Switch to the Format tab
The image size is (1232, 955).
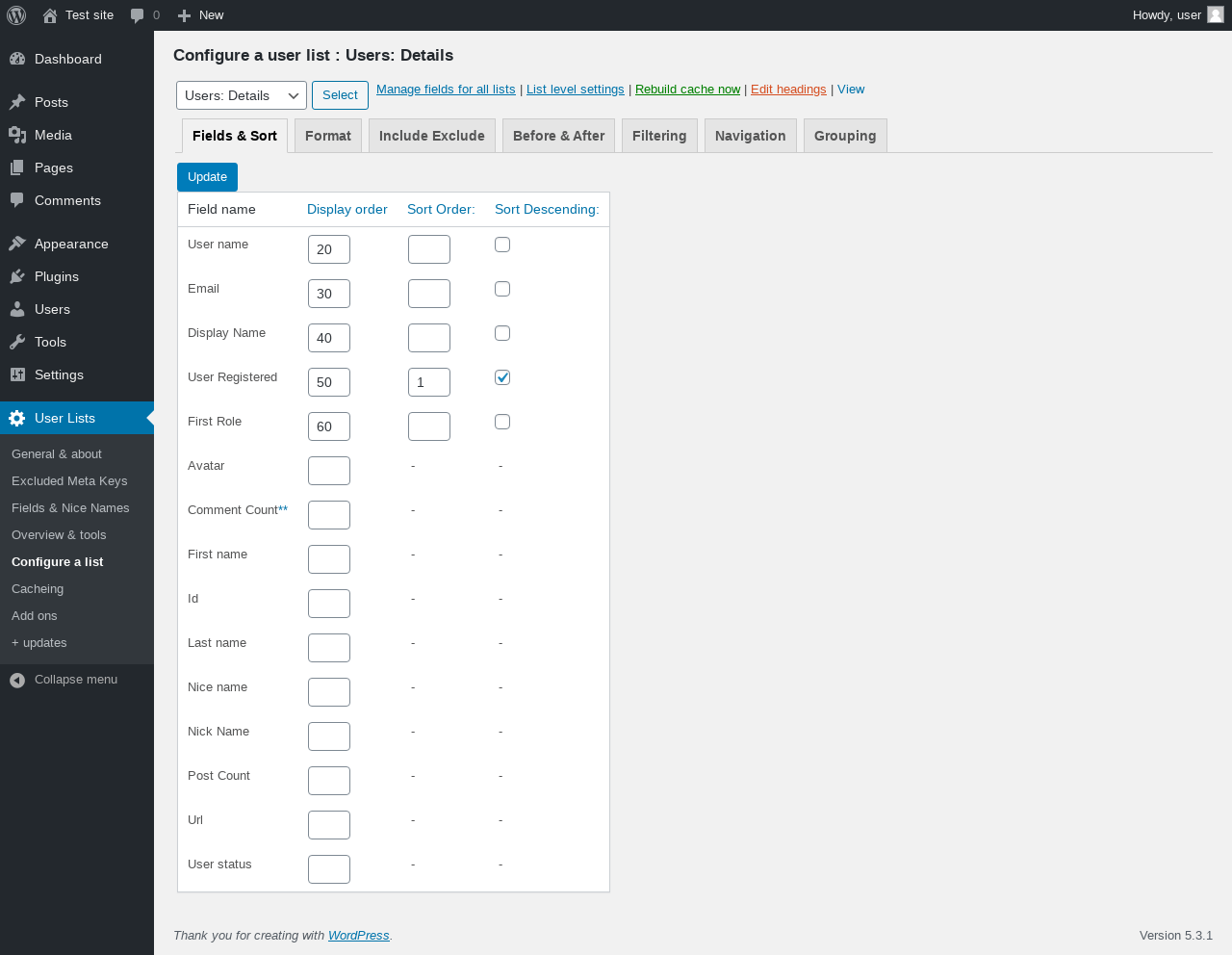[328, 136]
